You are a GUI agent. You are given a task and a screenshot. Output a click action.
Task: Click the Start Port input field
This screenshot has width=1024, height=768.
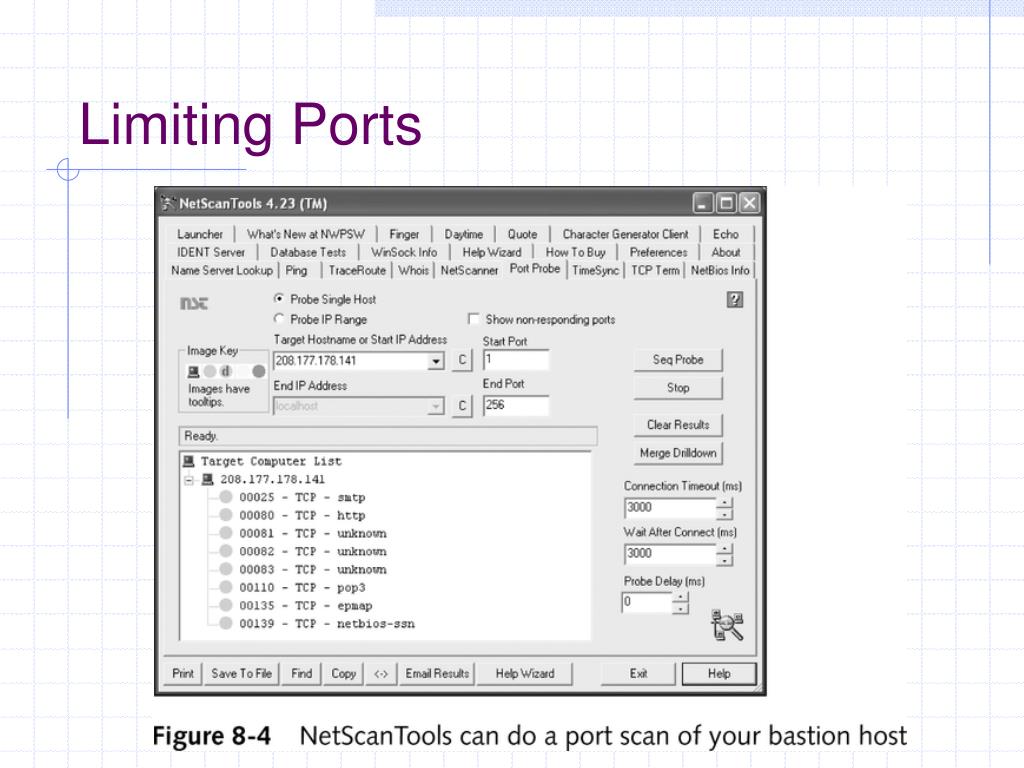pyautogui.click(x=516, y=360)
